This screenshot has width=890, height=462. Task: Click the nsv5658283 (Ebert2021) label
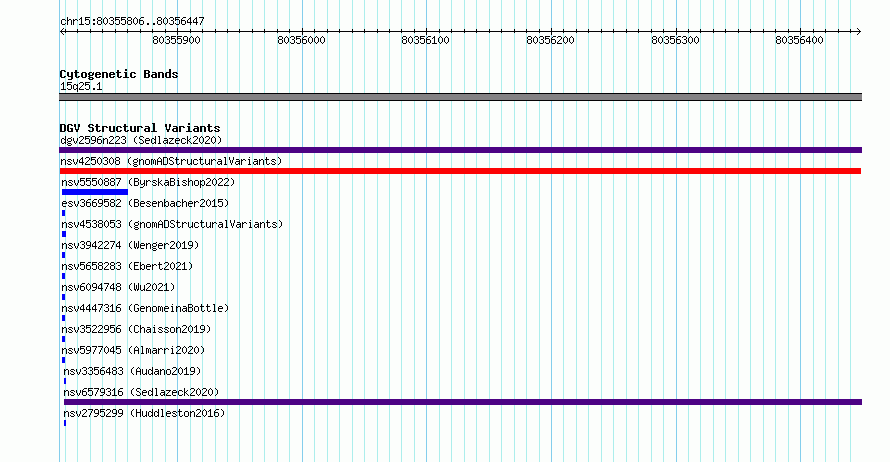(x=127, y=266)
